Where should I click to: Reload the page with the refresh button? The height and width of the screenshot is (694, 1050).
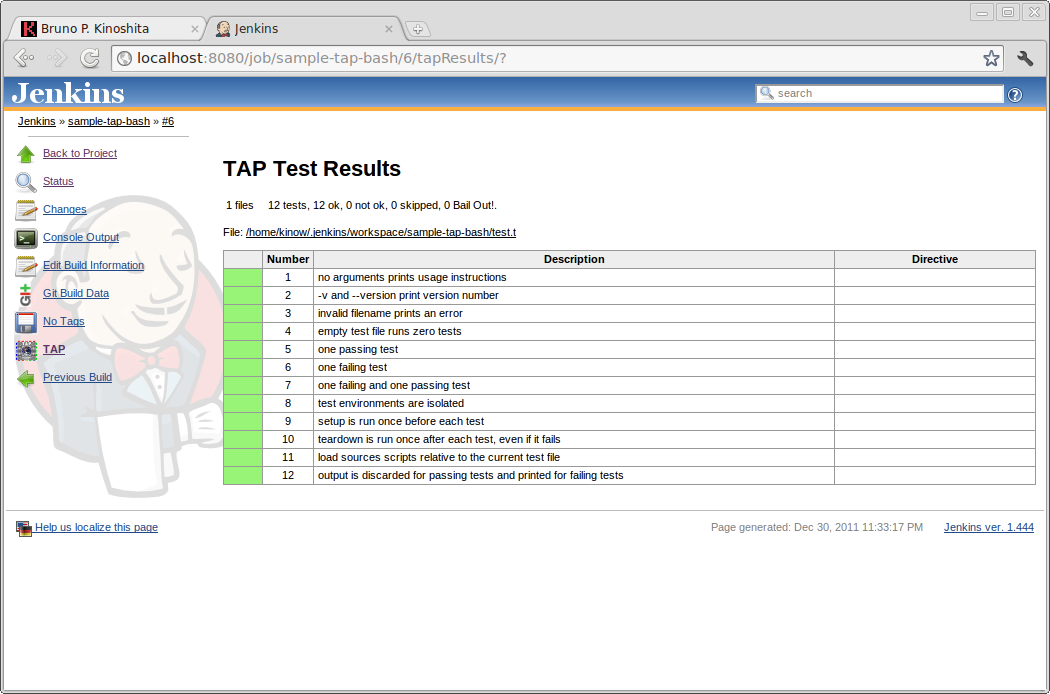(90, 58)
